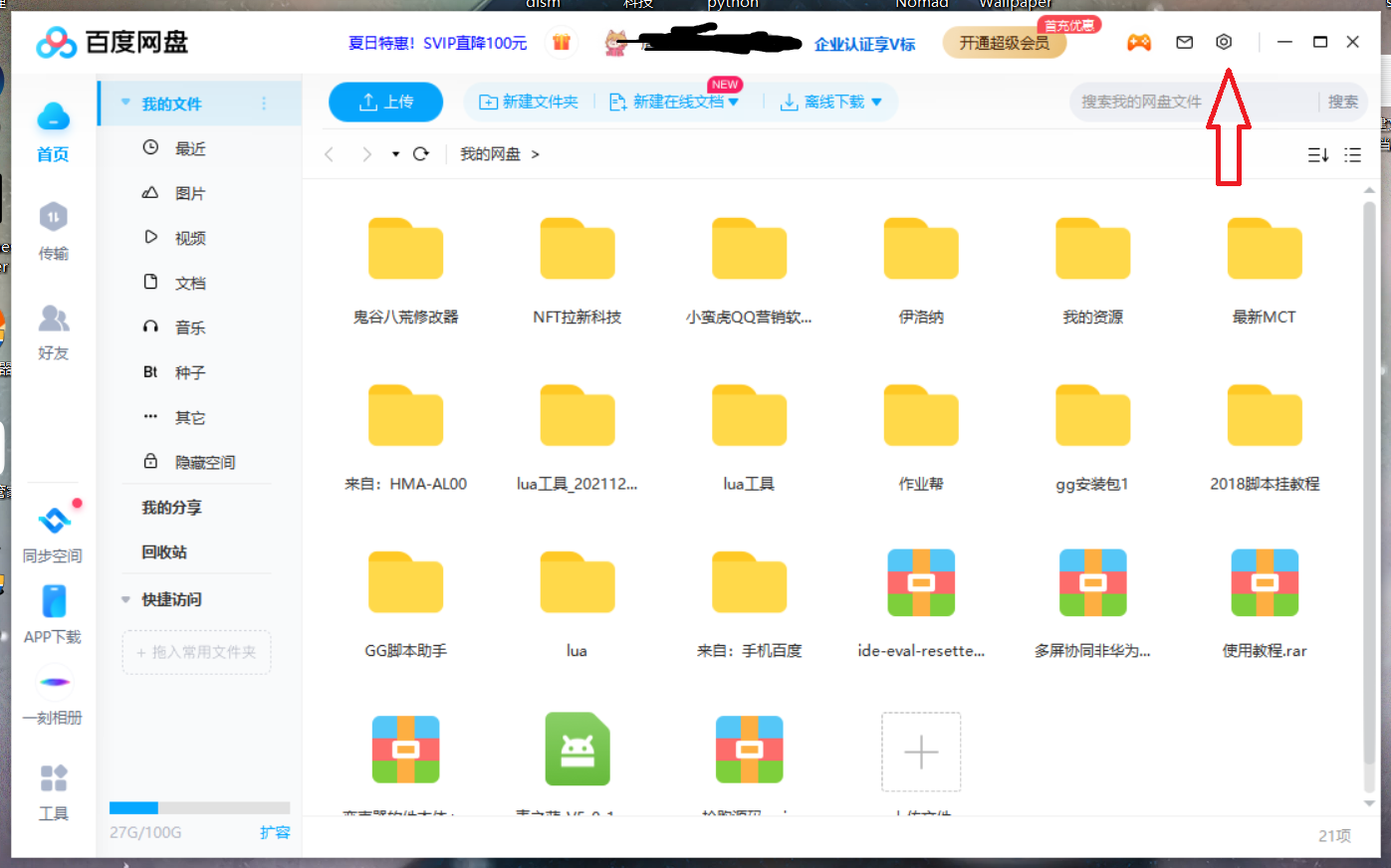Open the navigation history dropdown arrow
Screen dimensions: 1391x868
point(395,154)
